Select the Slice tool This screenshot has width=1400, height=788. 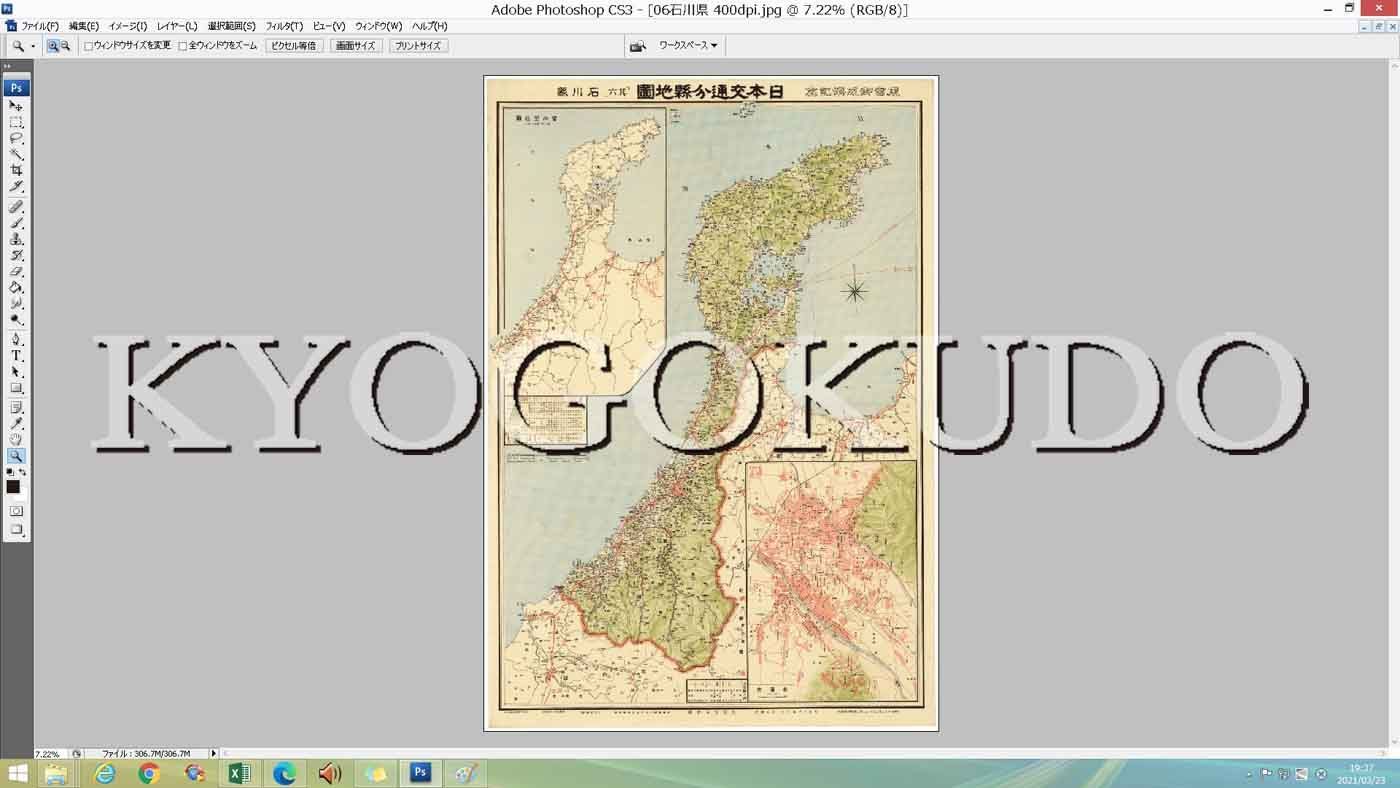point(16,186)
